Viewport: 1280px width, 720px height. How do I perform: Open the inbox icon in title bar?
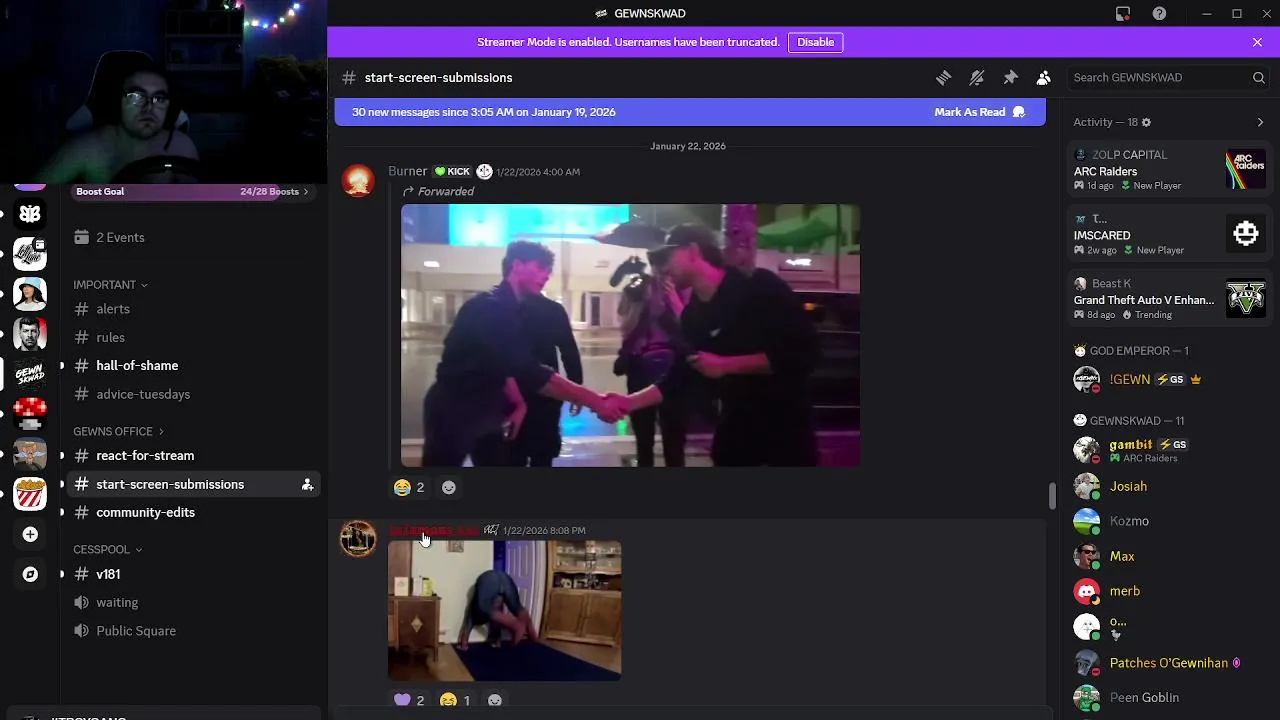[x=1123, y=14]
